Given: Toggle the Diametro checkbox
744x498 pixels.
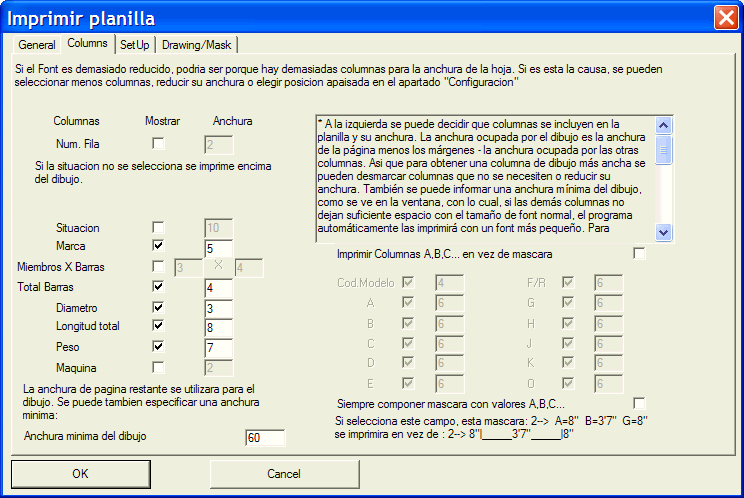Looking at the screenshot, I should tap(158, 307).
